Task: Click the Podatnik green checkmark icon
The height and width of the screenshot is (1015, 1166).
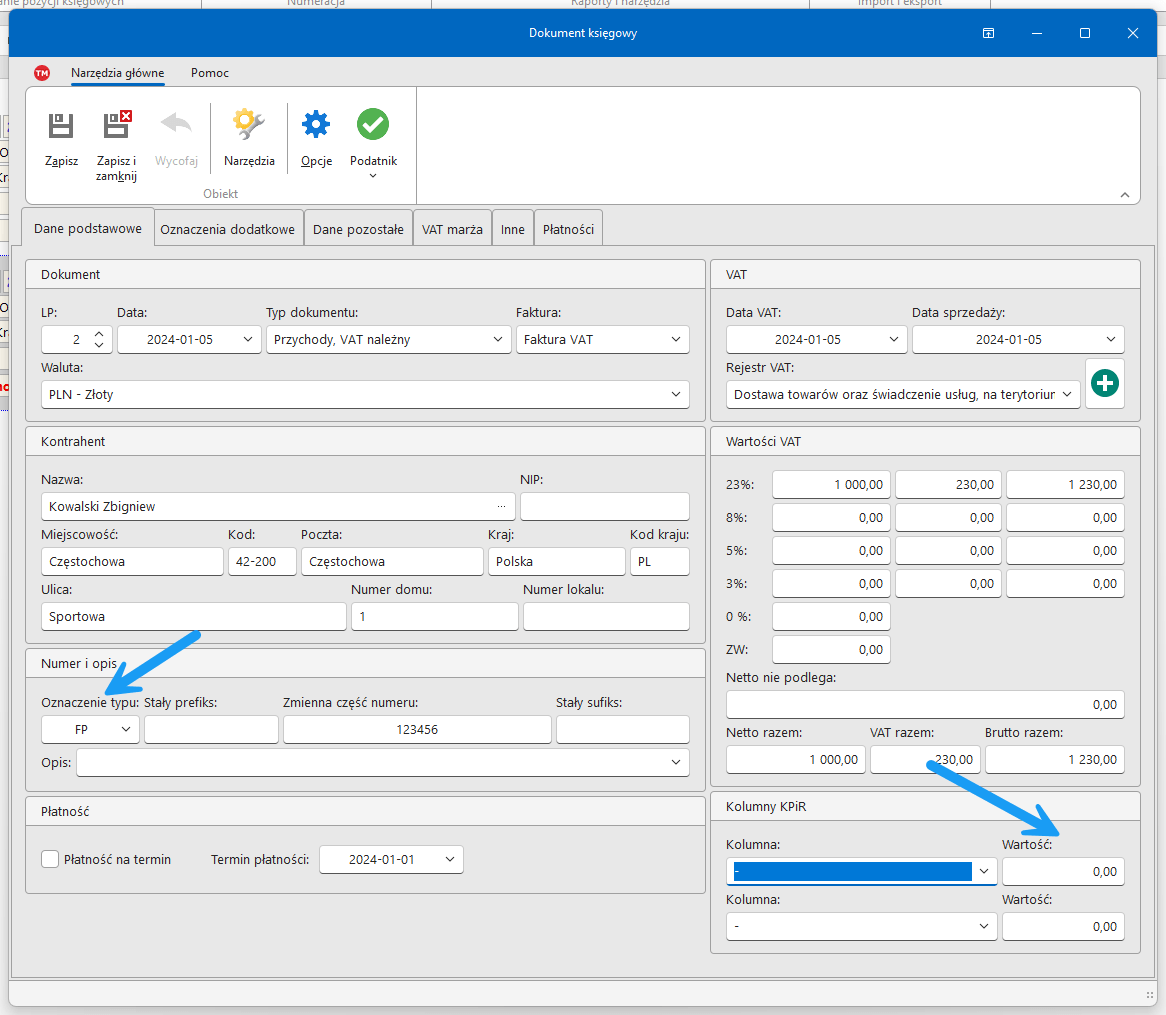Action: [x=373, y=126]
